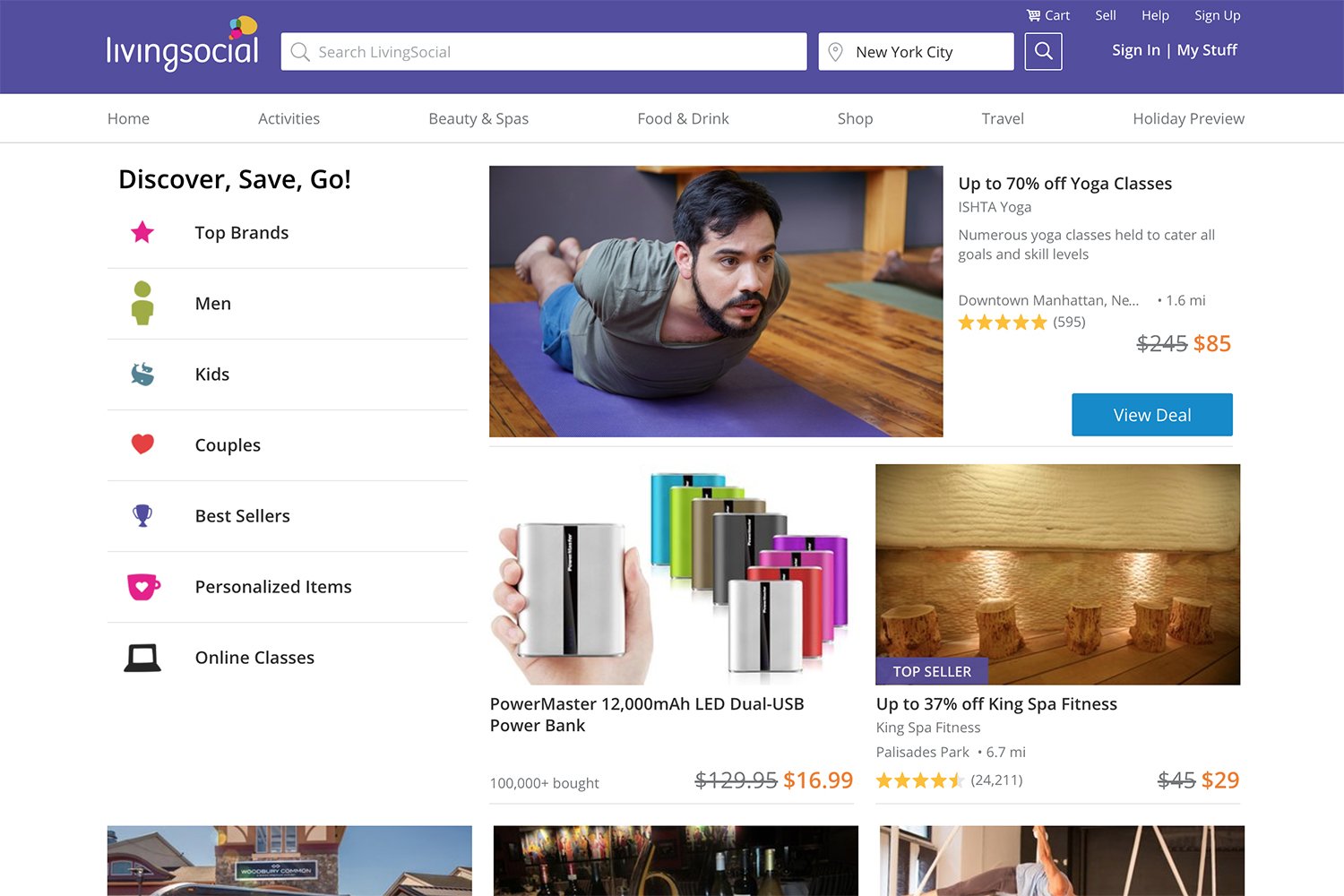Click the Sign In link
The height and width of the screenshot is (896, 1344).
click(1135, 50)
